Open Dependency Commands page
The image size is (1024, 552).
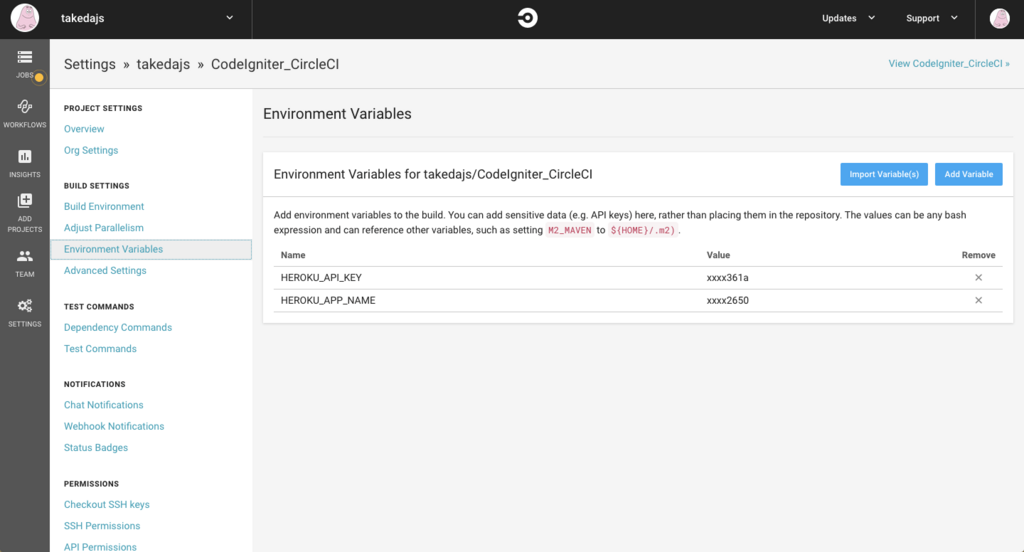[x=118, y=327]
